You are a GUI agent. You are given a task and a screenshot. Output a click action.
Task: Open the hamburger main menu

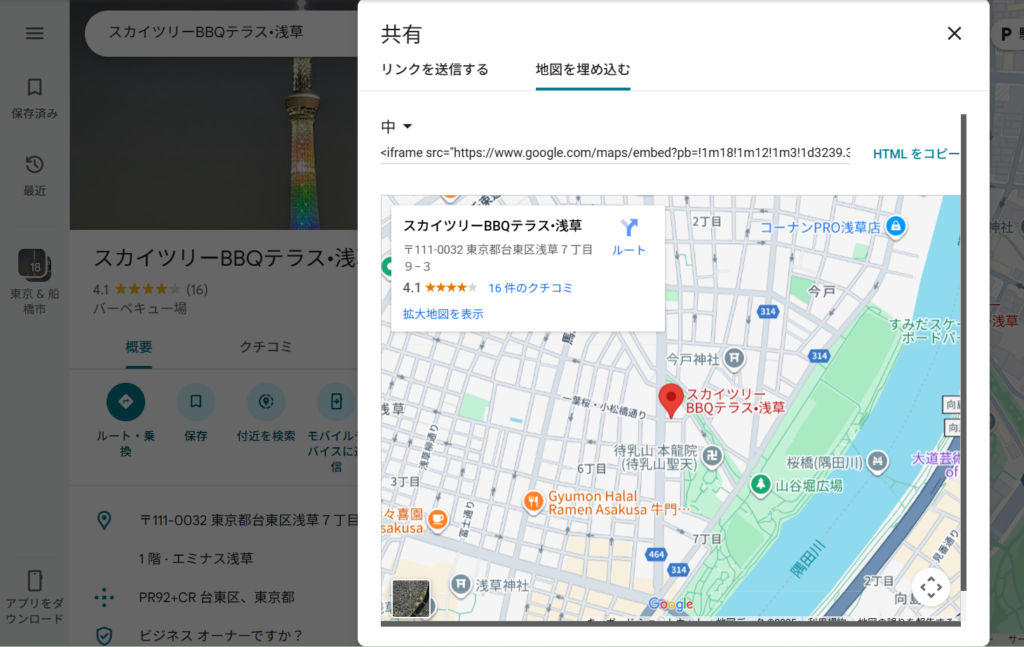(35, 33)
